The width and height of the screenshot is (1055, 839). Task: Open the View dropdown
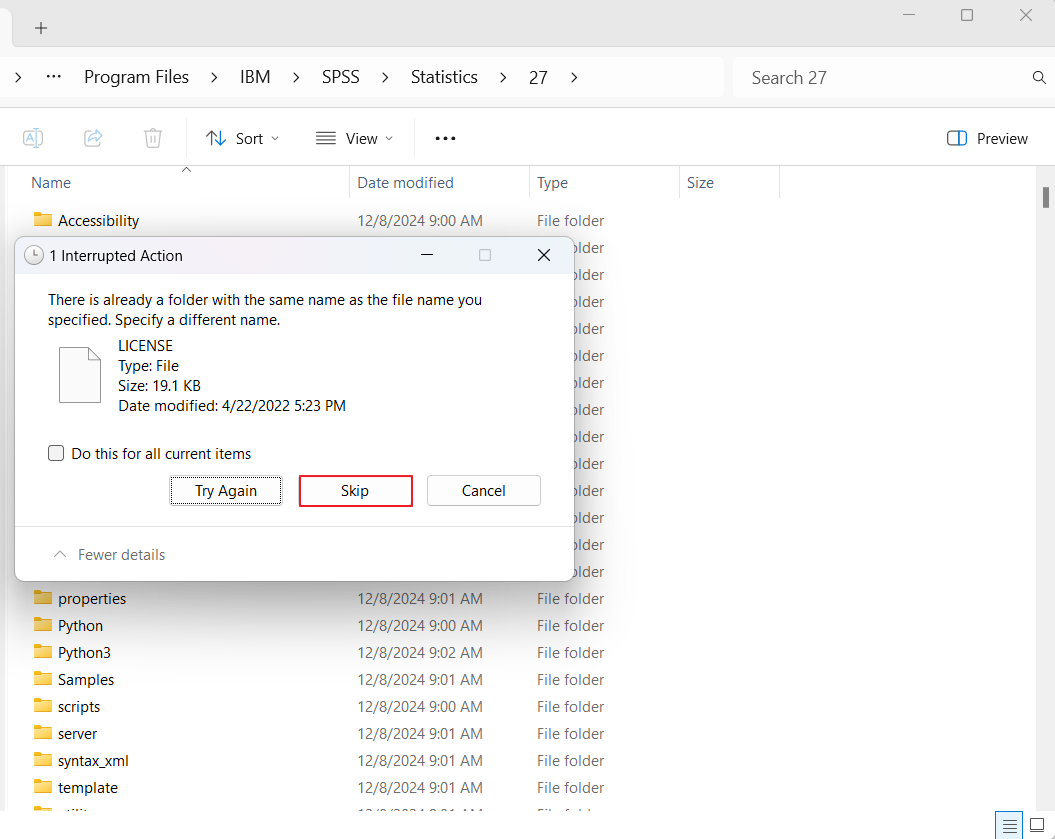point(354,138)
